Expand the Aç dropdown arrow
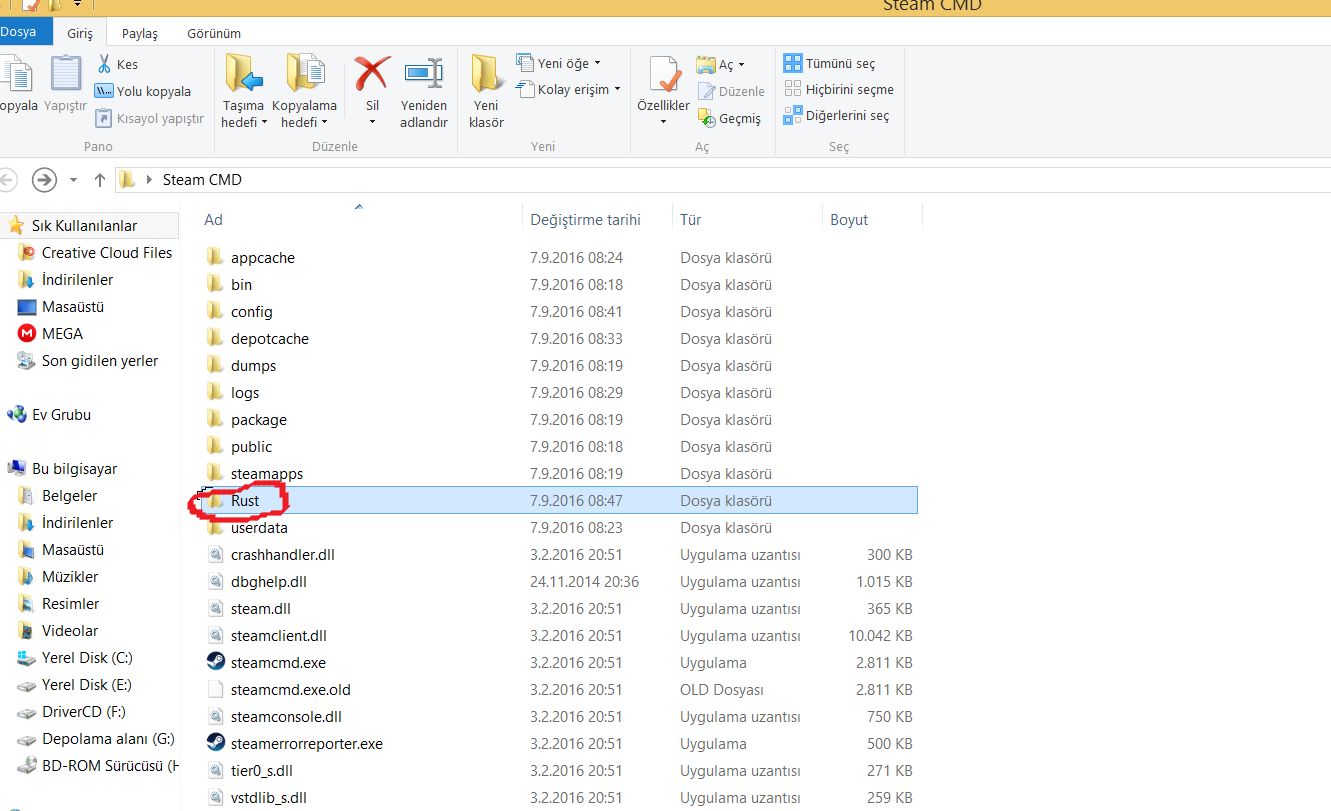The image size is (1331, 811). 741,66
